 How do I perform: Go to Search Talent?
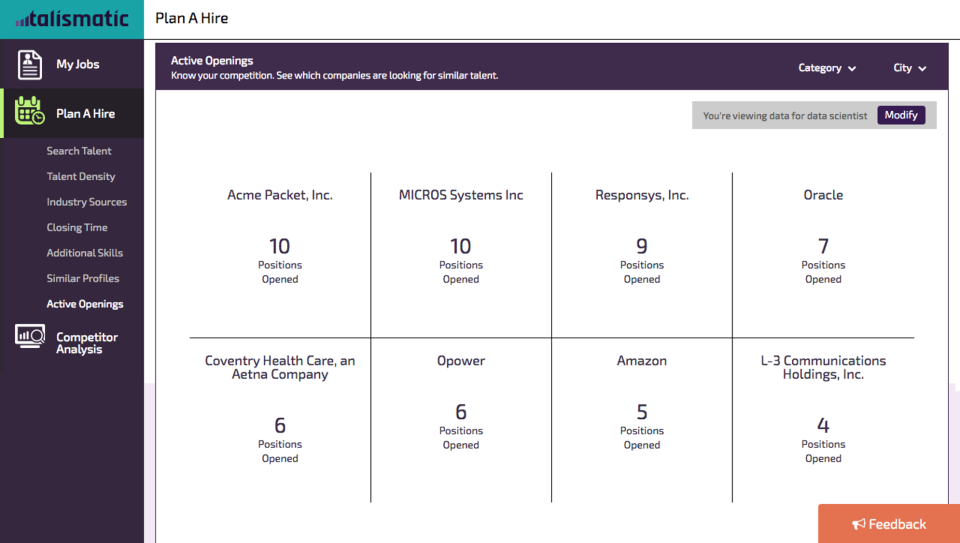click(x=79, y=151)
